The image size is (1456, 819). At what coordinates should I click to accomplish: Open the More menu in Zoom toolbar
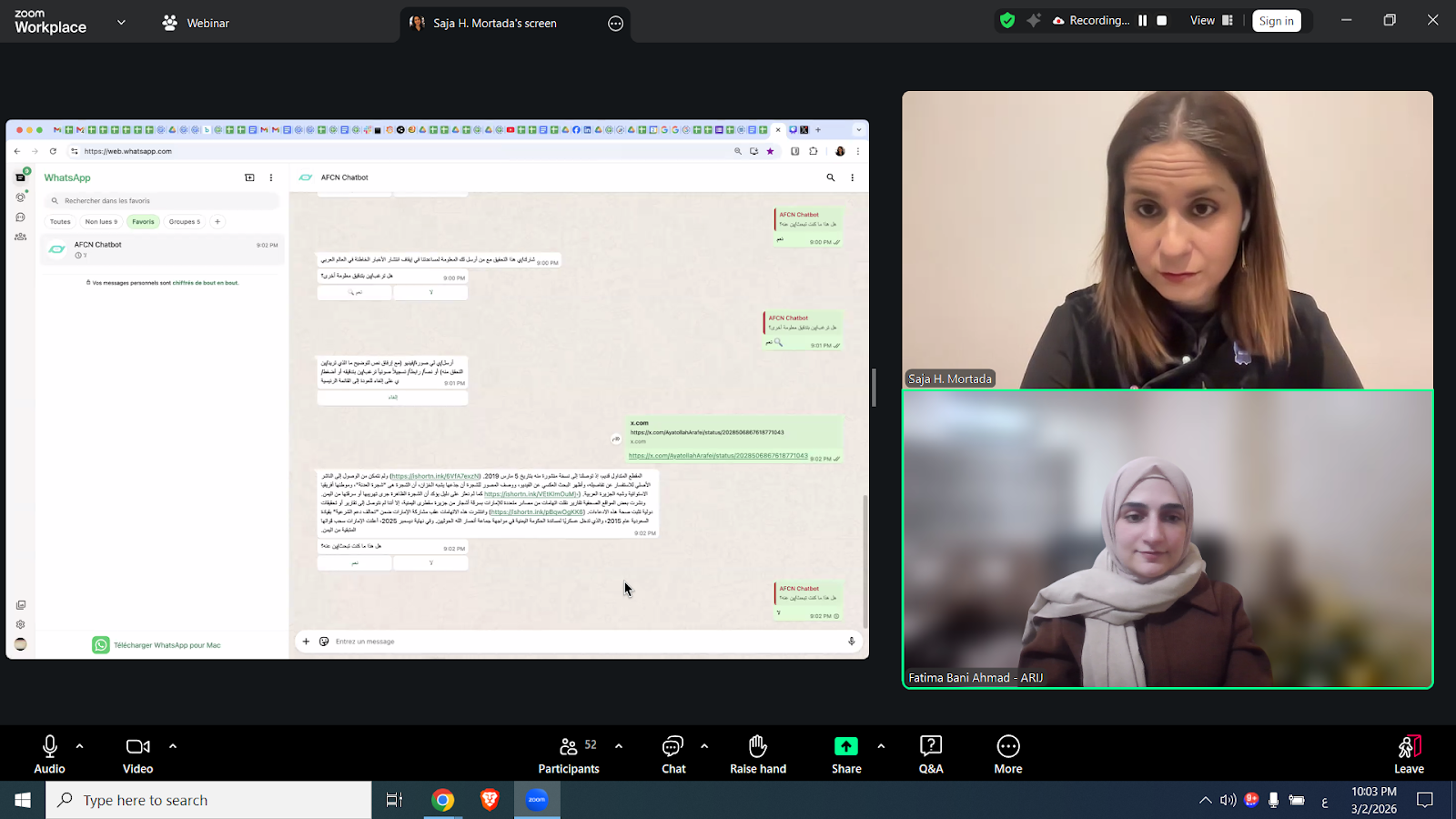(x=1008, y=755)
